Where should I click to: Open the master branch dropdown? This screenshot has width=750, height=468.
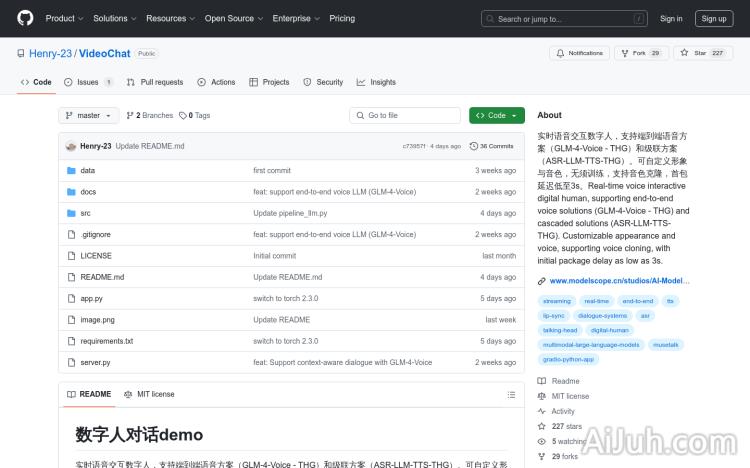tap(89, 116)
